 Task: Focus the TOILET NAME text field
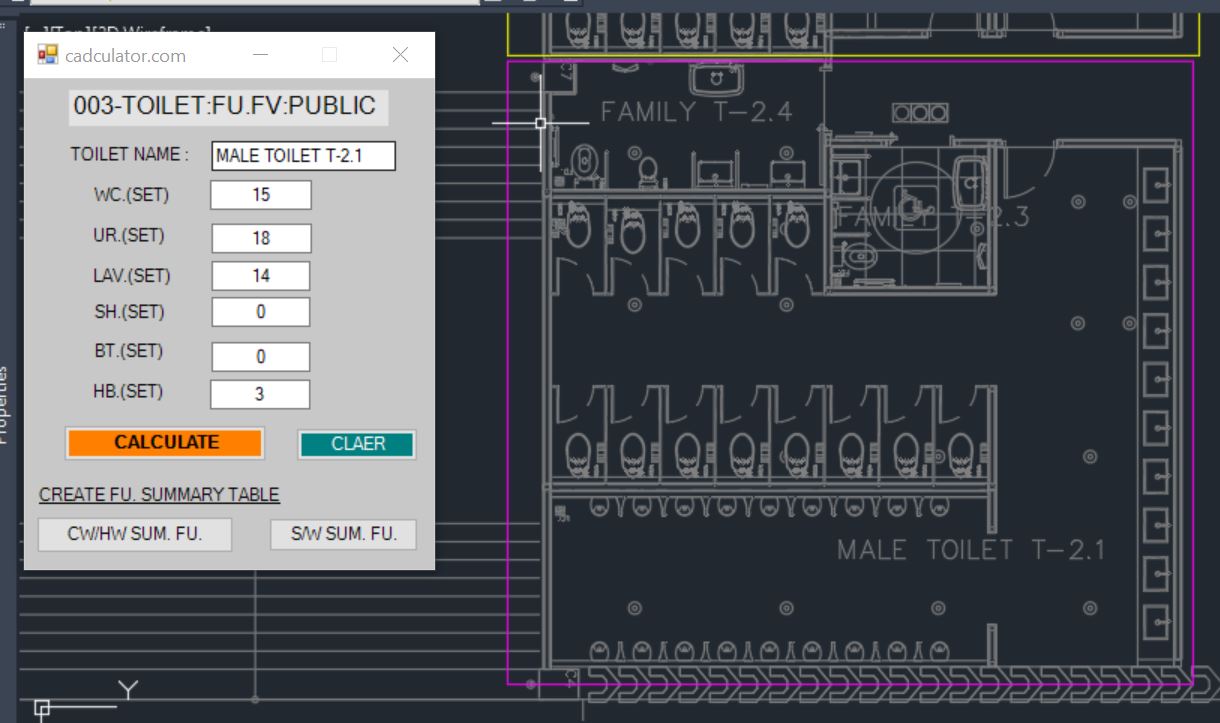click(x=303, y=156)
